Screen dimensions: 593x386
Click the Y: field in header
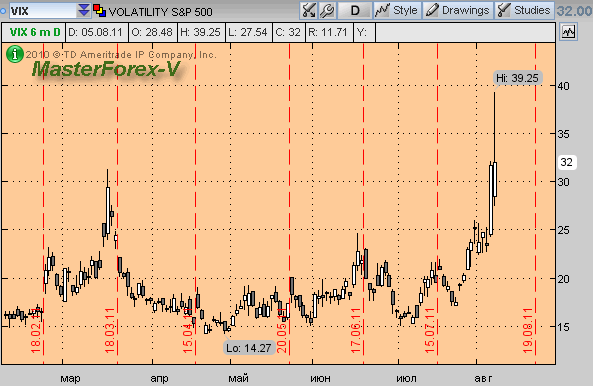click(365, 33)
